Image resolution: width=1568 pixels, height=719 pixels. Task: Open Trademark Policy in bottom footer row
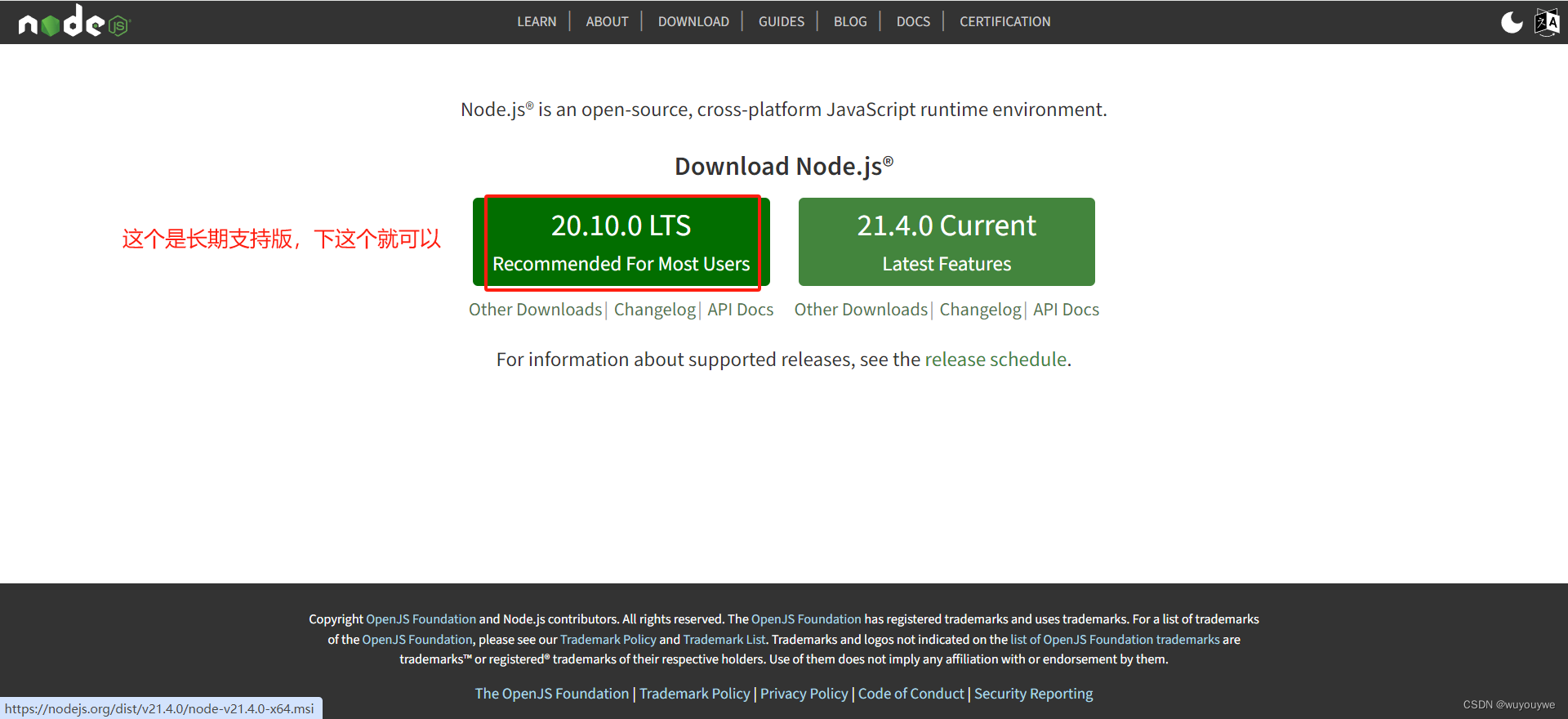pos(694,694)
